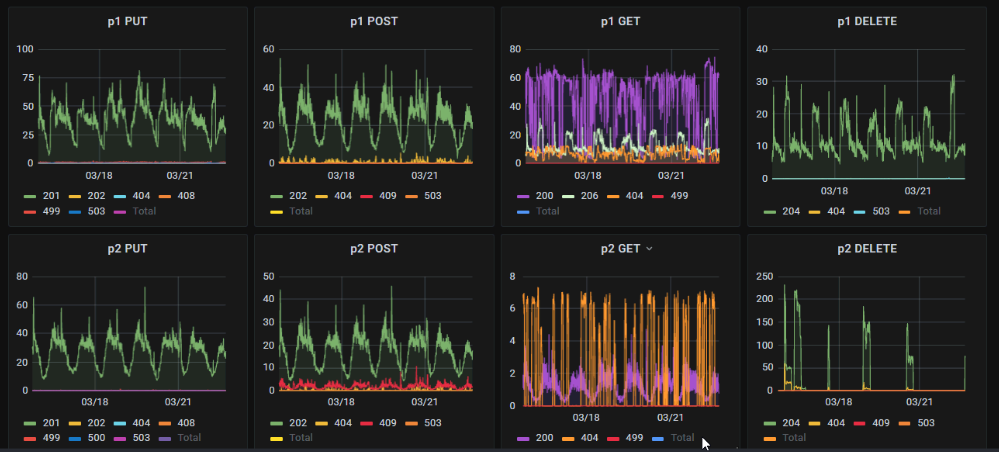999x452 pixels.
Task: Click the p1 POST panel title
Action: 374,22
